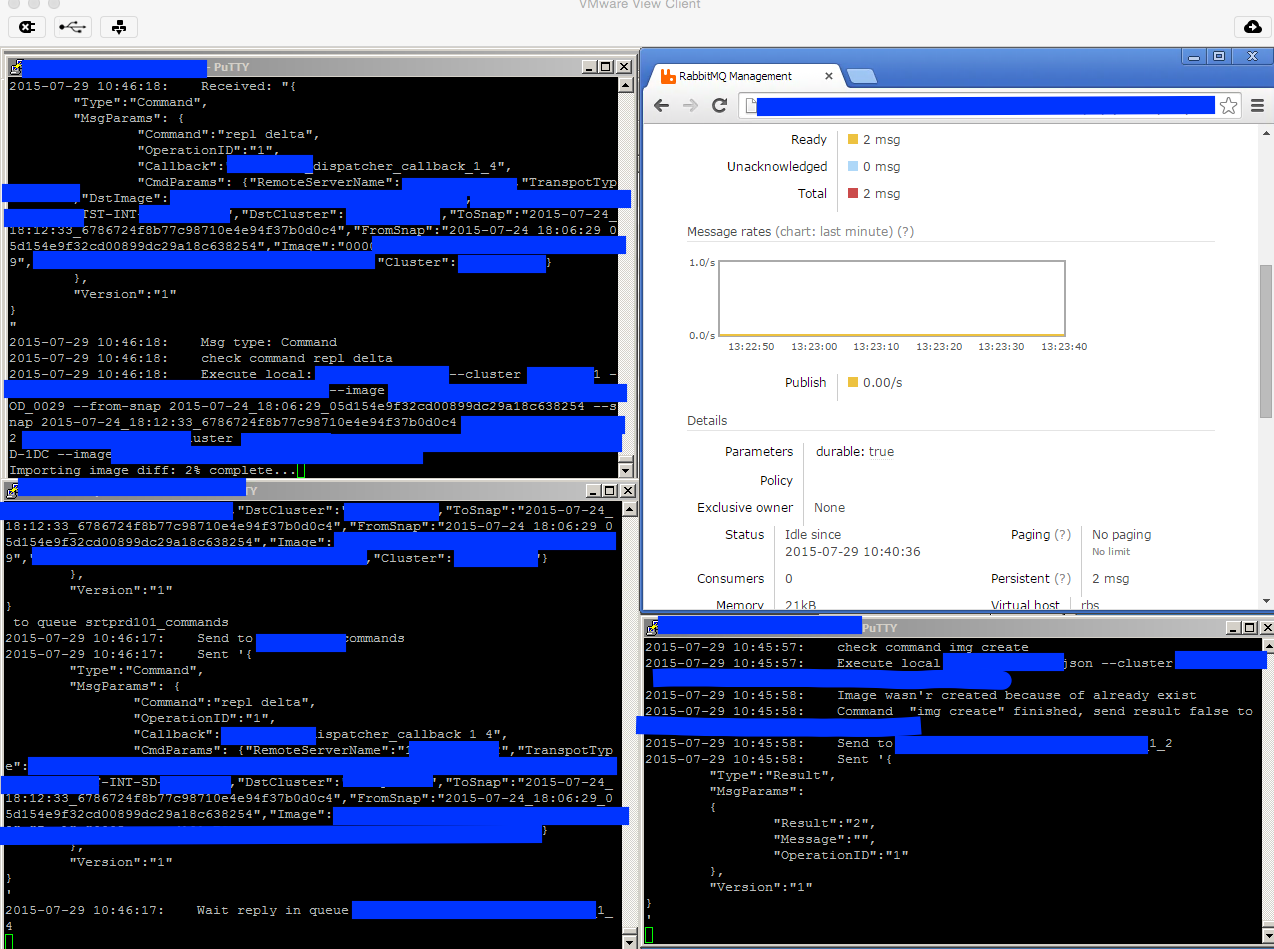Open the help (?) next to Persistent
This screenshot has height=949, width=1274.
coord(1062,579)
